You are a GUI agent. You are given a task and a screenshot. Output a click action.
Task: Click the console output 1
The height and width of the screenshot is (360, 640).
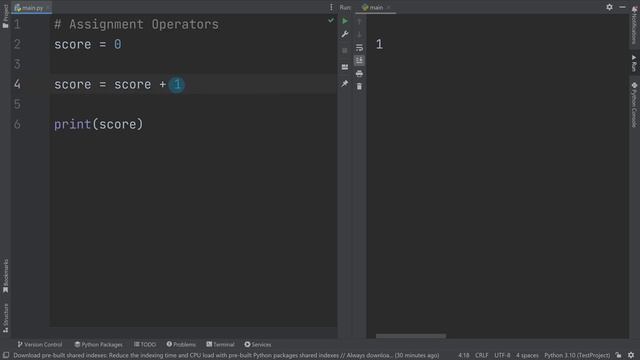pyautogui.click(x=380, y=44)
